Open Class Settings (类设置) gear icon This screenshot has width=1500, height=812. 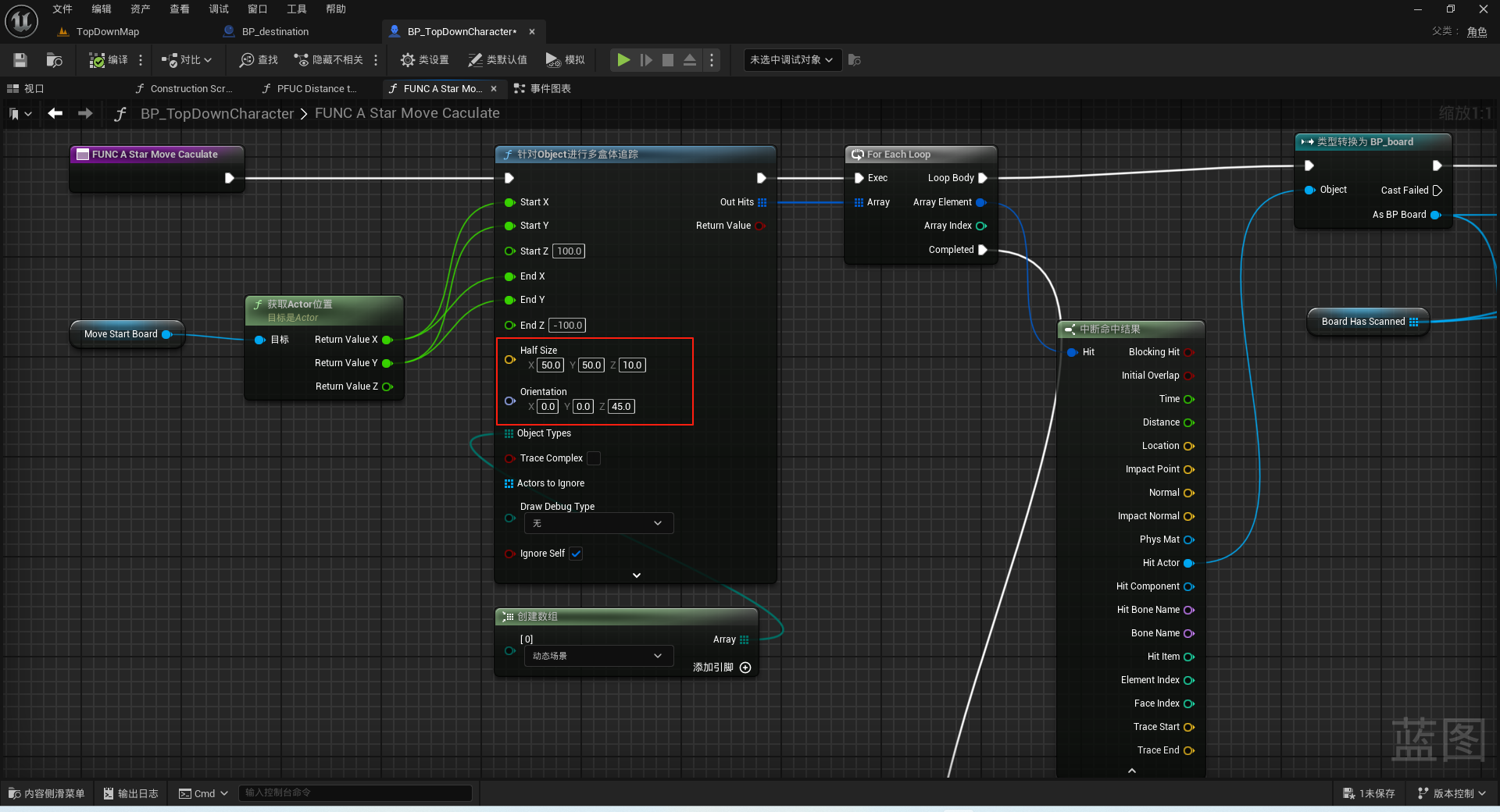click(x=408, y=60)
